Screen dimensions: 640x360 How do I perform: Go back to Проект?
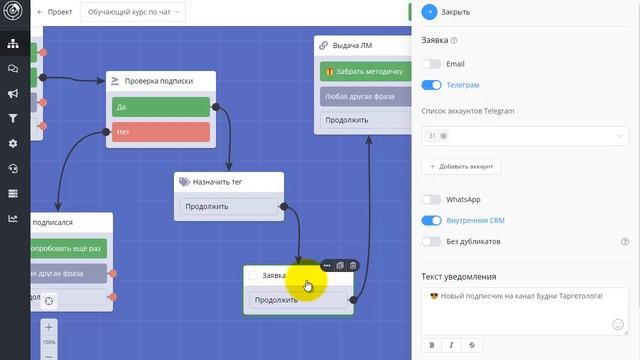click(x=55, y=12)
